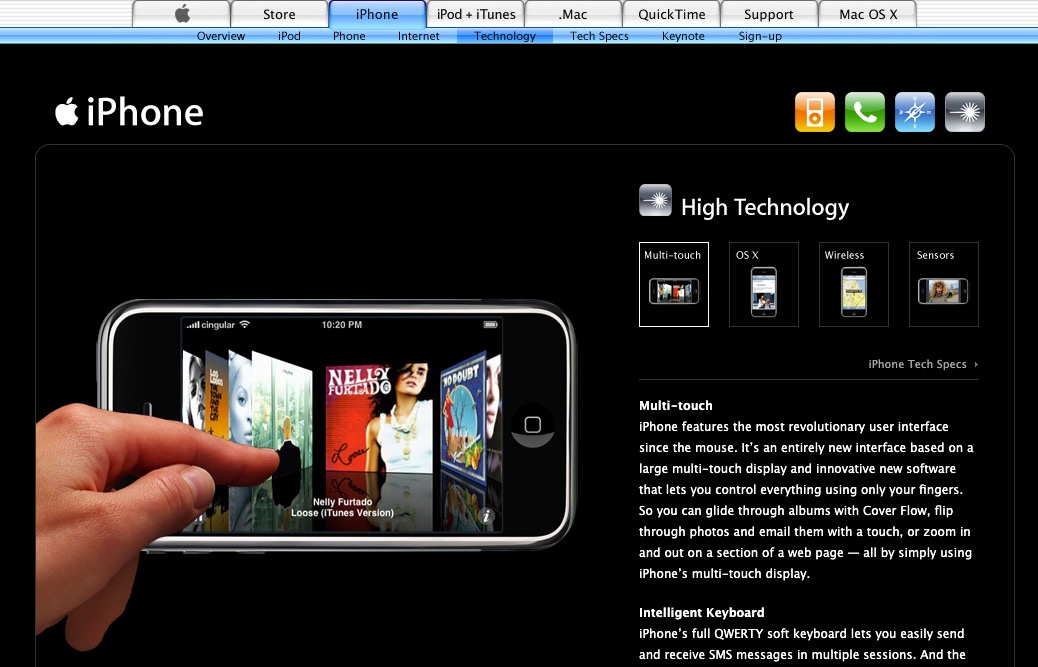Select the iPhone tab
1038x667 pixels.
click(x=377, y=14)
